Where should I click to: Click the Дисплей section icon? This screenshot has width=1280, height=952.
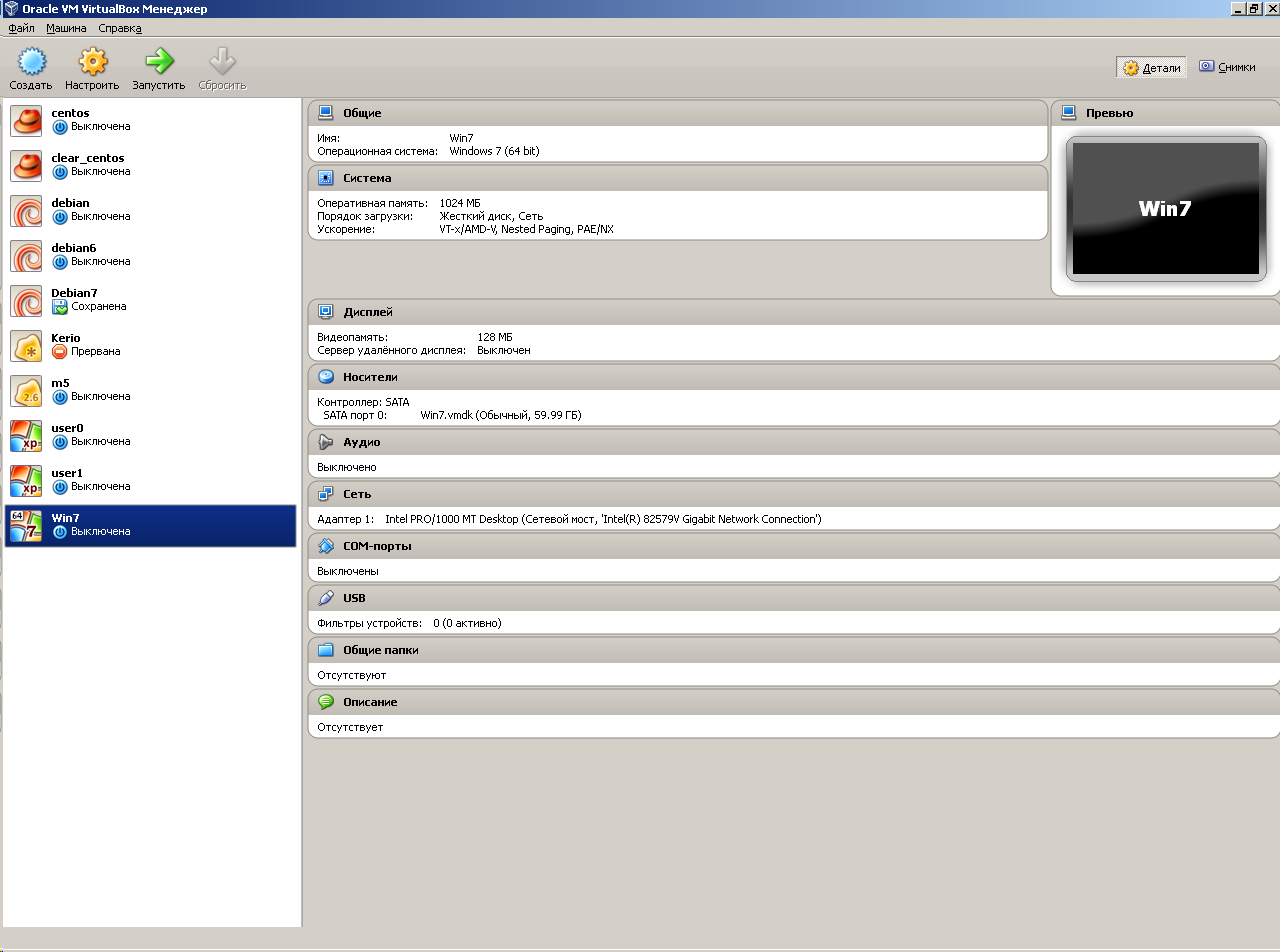pyautogui.click(x=325, y=312)
